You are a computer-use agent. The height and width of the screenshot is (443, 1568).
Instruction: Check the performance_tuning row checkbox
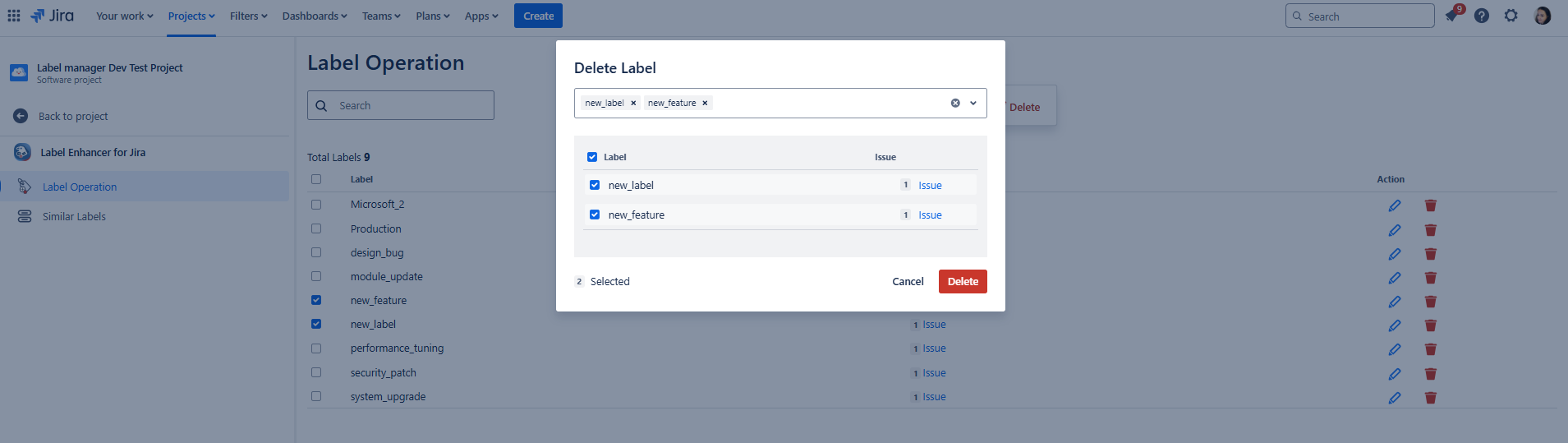(x=316, y=348)
